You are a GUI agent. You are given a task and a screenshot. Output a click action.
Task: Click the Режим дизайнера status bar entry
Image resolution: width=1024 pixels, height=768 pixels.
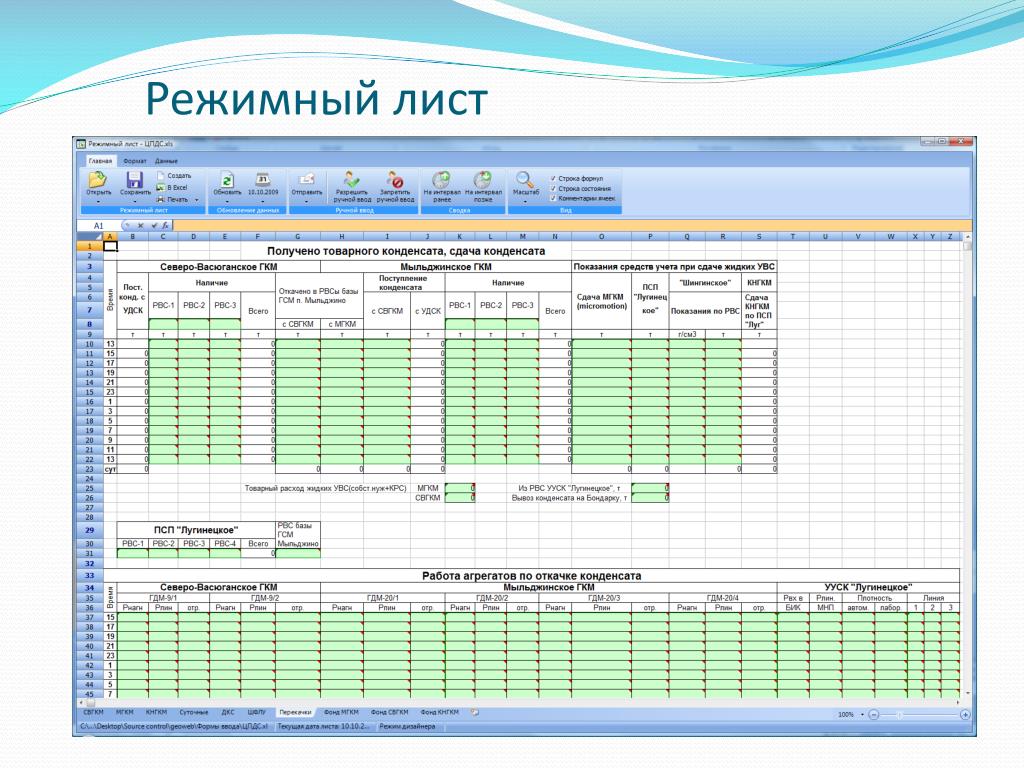pos(407,726)
